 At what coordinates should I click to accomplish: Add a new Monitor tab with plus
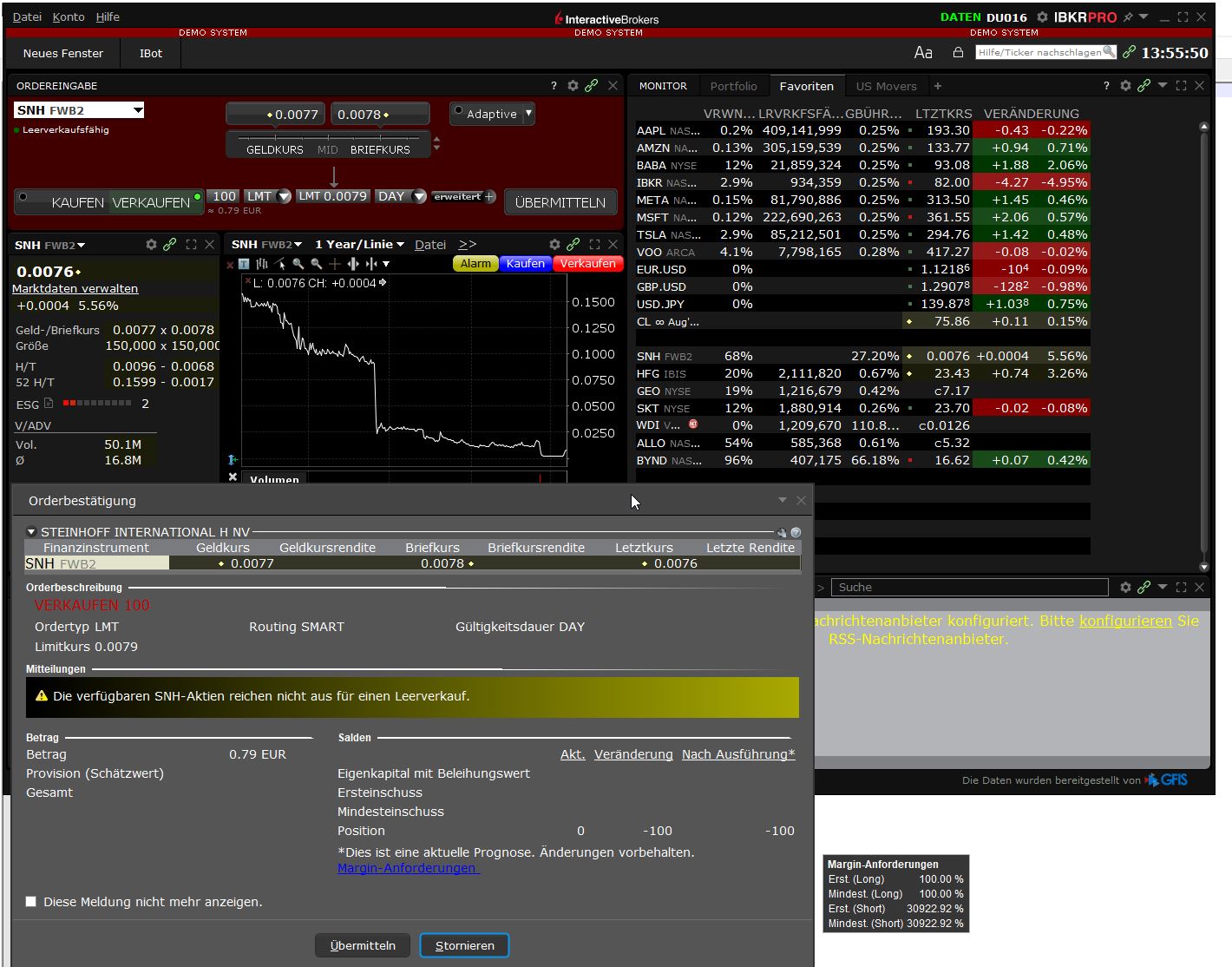click(x=938, y=86)
